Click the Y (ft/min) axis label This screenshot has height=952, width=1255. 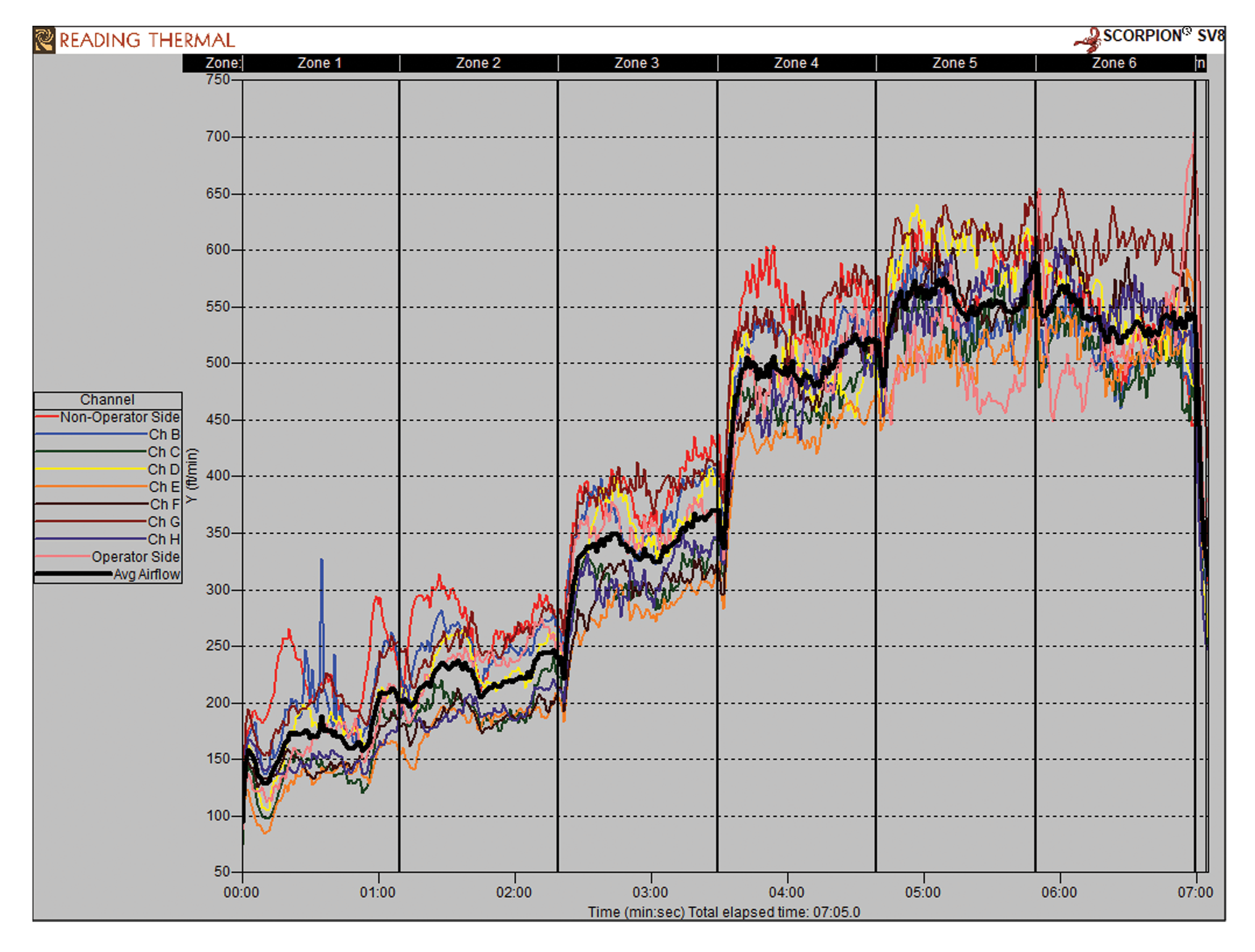coord(192,476)
